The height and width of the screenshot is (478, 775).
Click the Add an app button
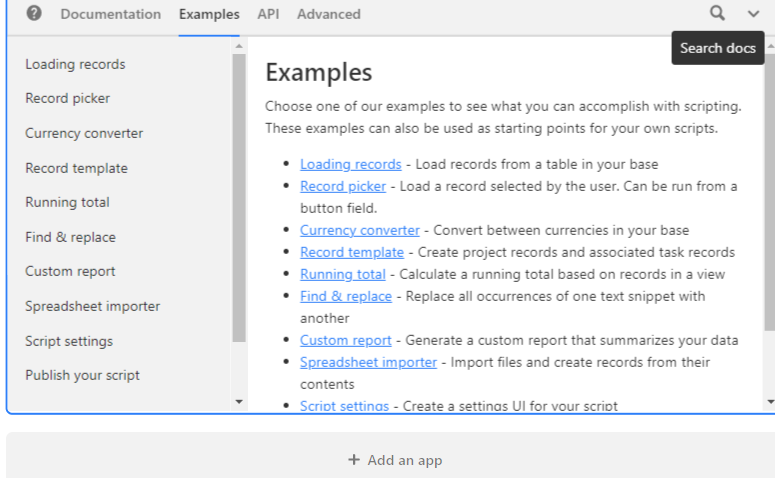pyautogui.click(x=395, y=460)
